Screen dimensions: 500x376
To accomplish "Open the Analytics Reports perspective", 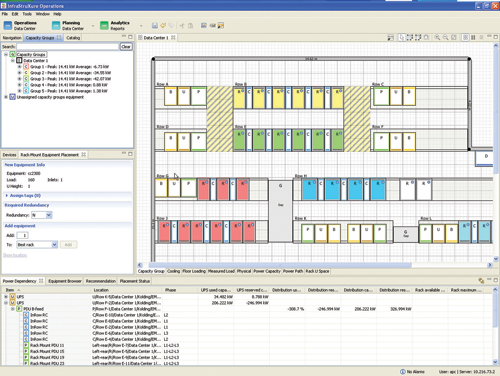I will pos(115,25).
